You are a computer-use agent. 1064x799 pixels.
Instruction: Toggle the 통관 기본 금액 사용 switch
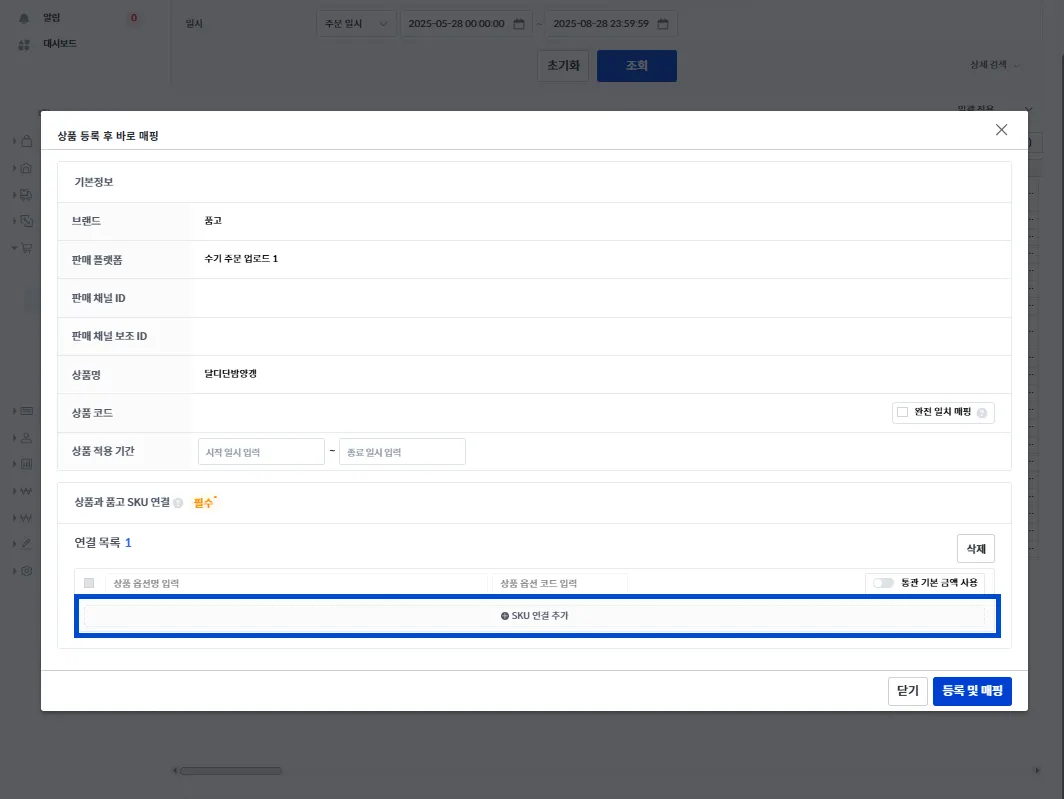coord(883,583)
